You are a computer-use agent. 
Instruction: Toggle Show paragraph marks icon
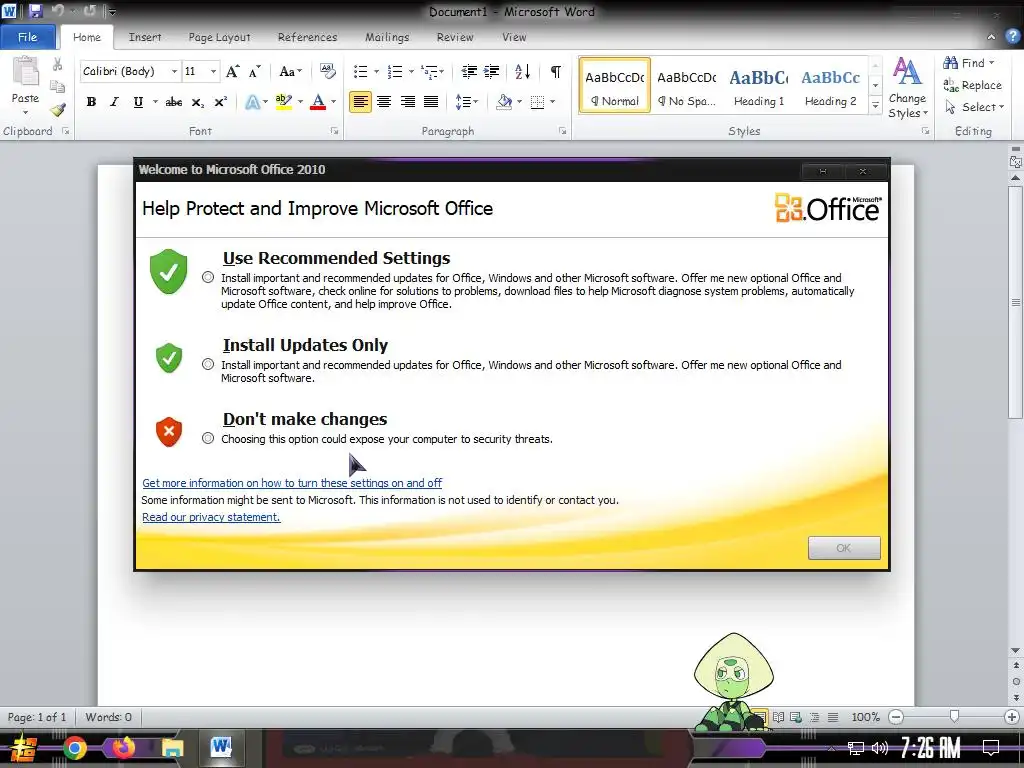point(556,71)
